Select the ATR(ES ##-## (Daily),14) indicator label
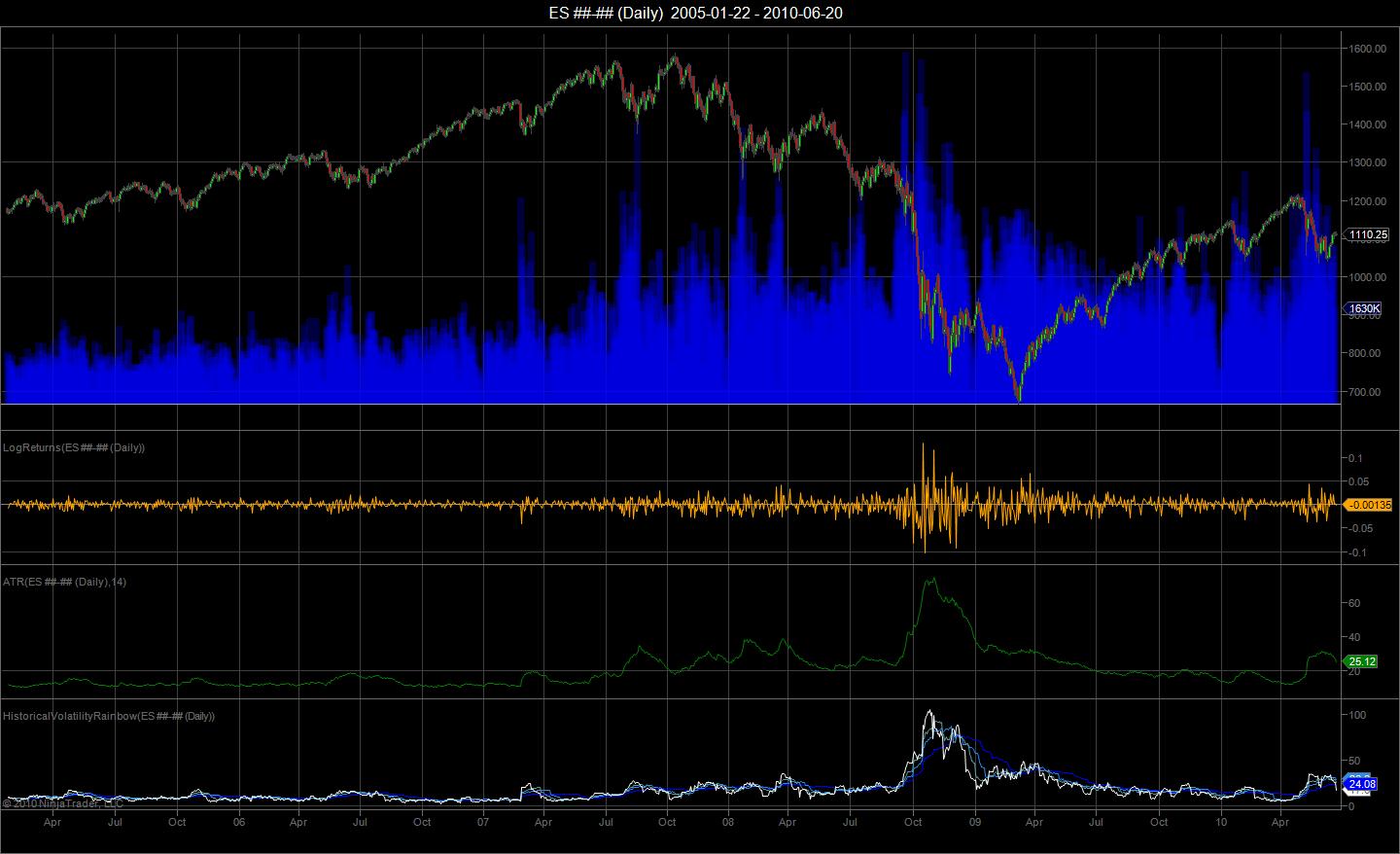Image resolution: width=1400 pixels, height=854 pixels. point(65,582)
